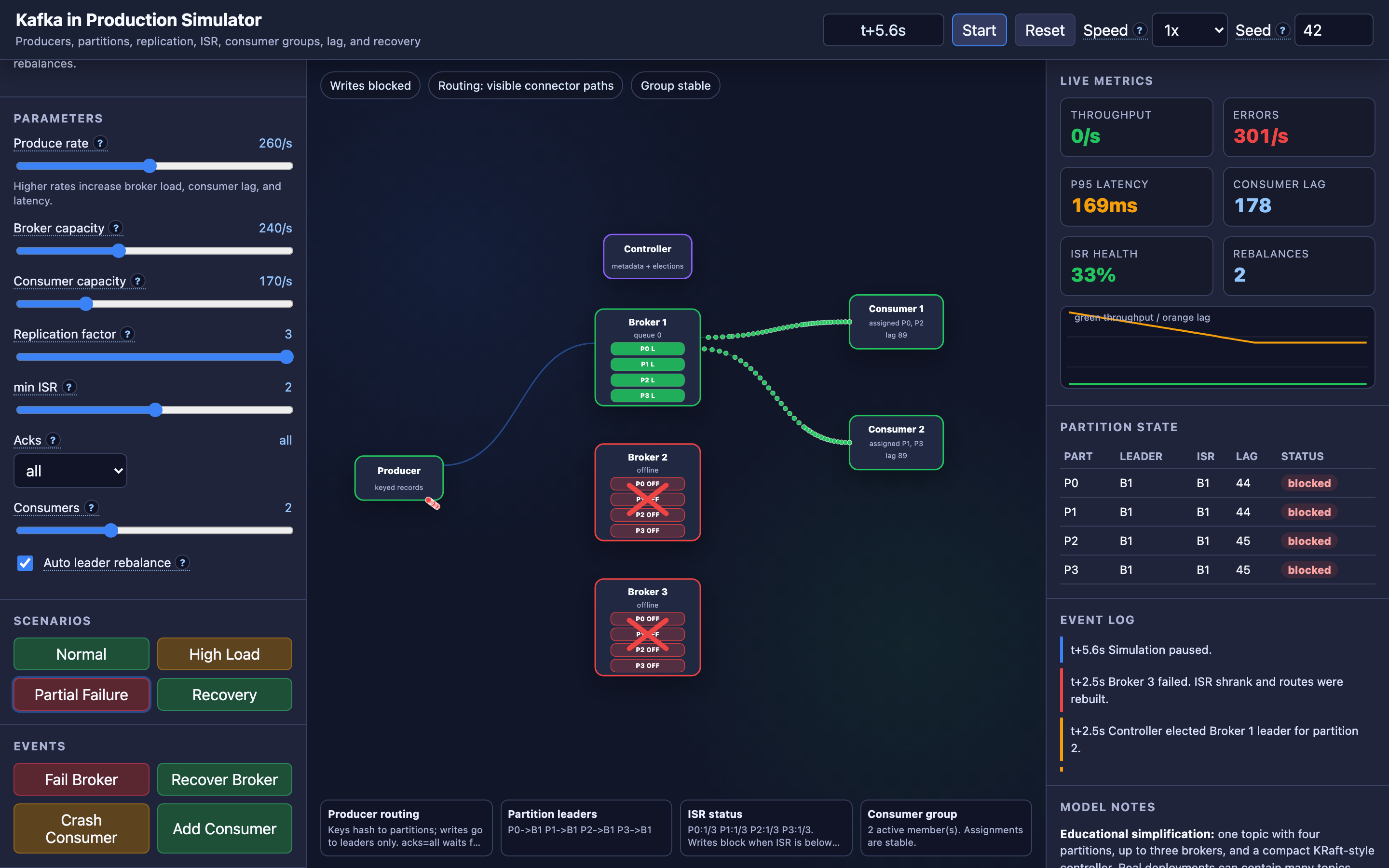
Task: Select the Producer node
Action: coord(399,478)
